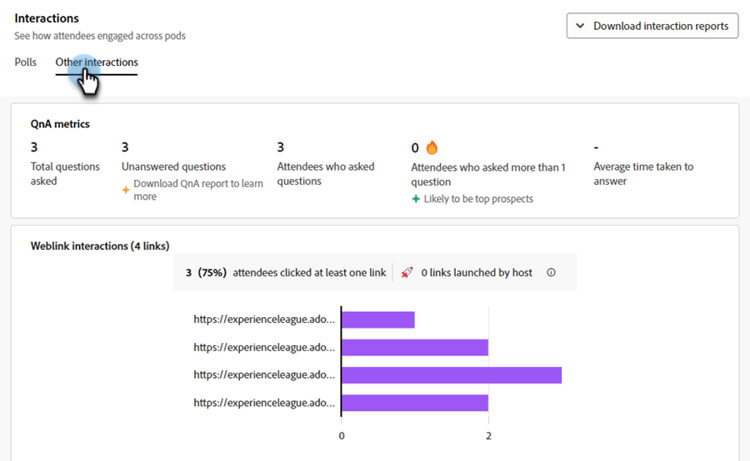Click the attendees clicked at least one link summary
Viewport: 750px width, 461px height.
click(285, 272)
